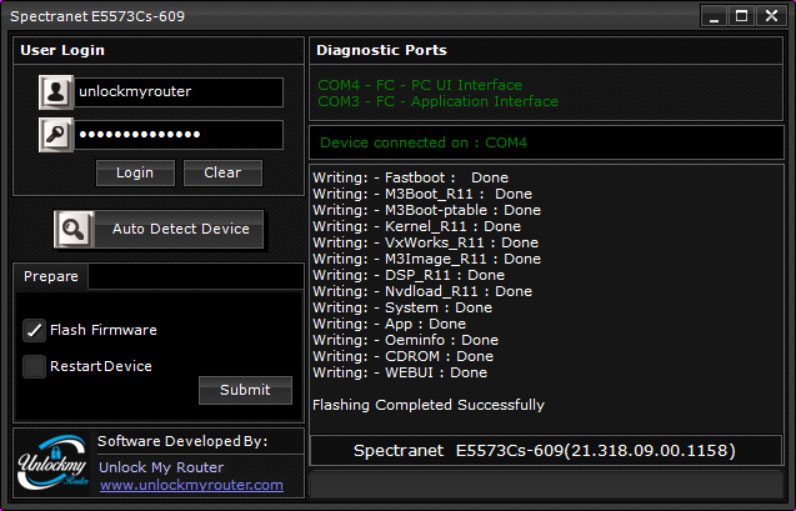
Task: Click the Device connected on : COM4 status
Action: (423, 143)
